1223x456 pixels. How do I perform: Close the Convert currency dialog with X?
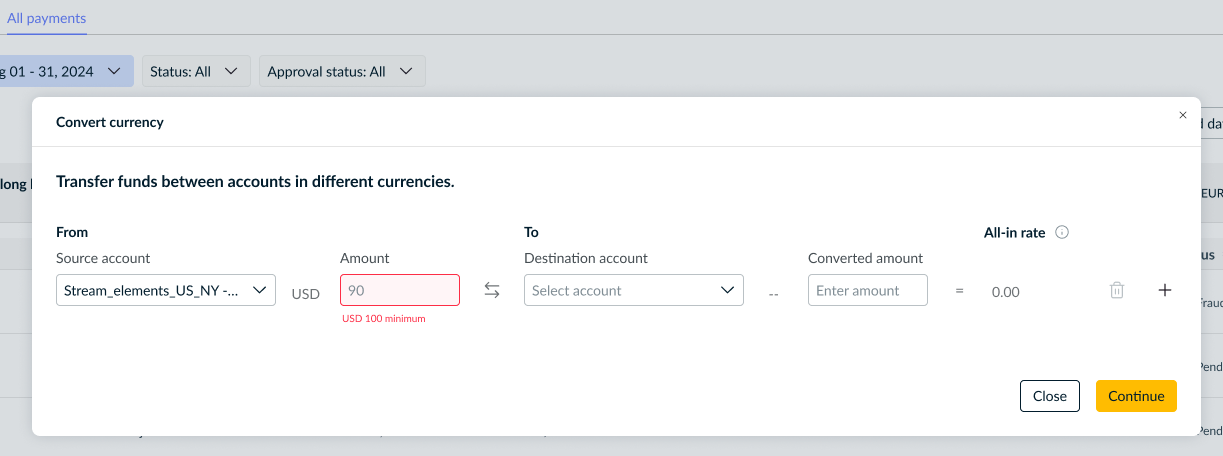coord(1183,115)
